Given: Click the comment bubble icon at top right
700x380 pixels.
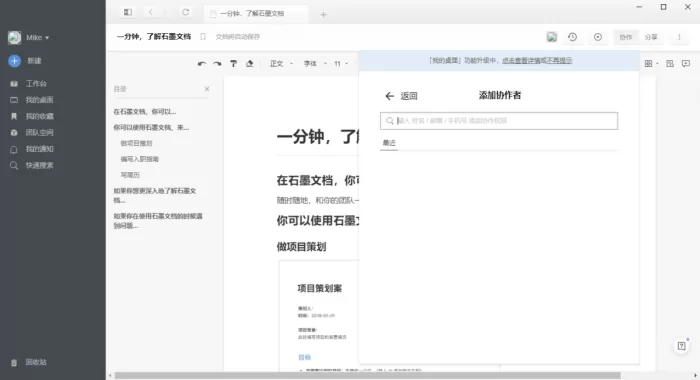Looking at the screenshot, I should 686,64.
